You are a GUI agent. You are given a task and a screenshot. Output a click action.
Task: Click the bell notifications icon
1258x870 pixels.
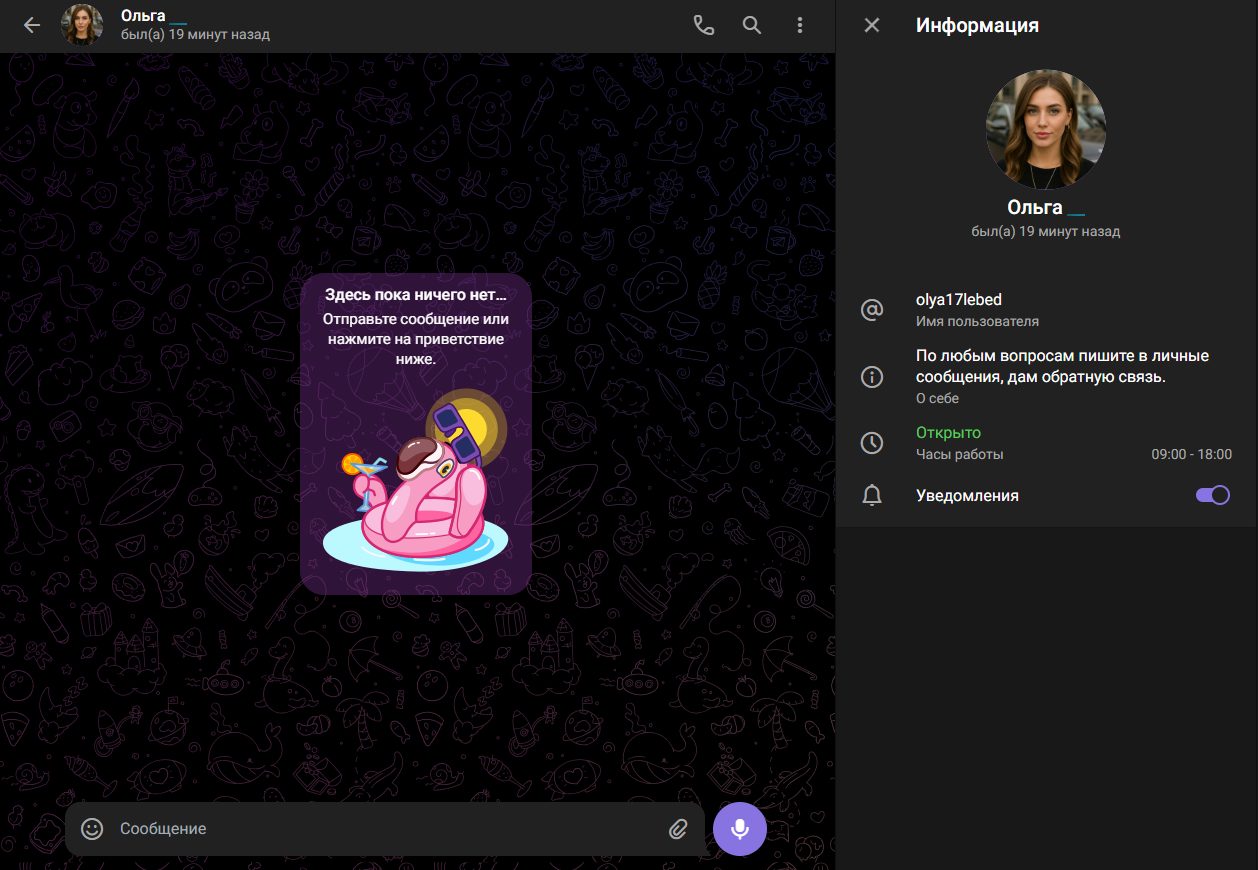(x=872, y=496)
